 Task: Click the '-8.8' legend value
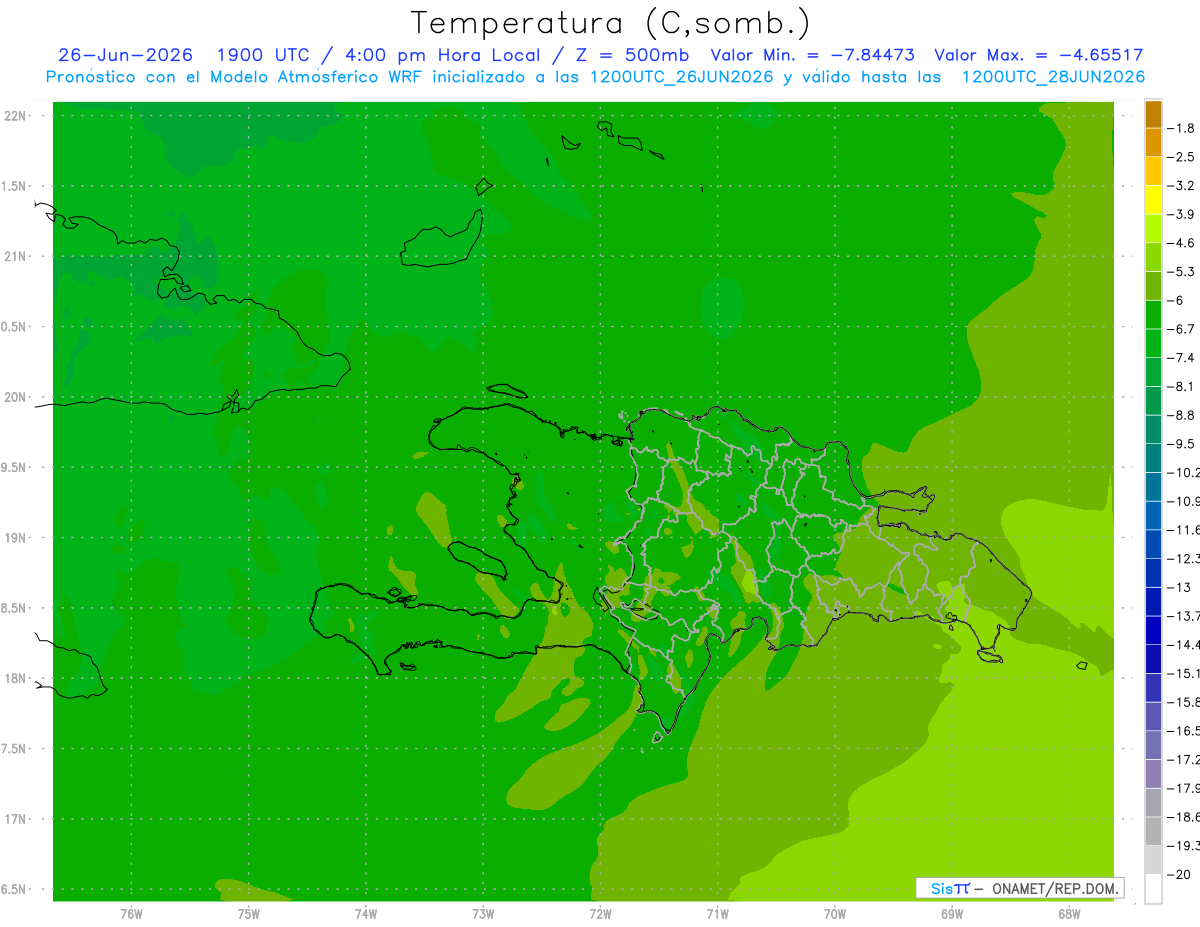pyautogui.click(x=1183, y=415)
